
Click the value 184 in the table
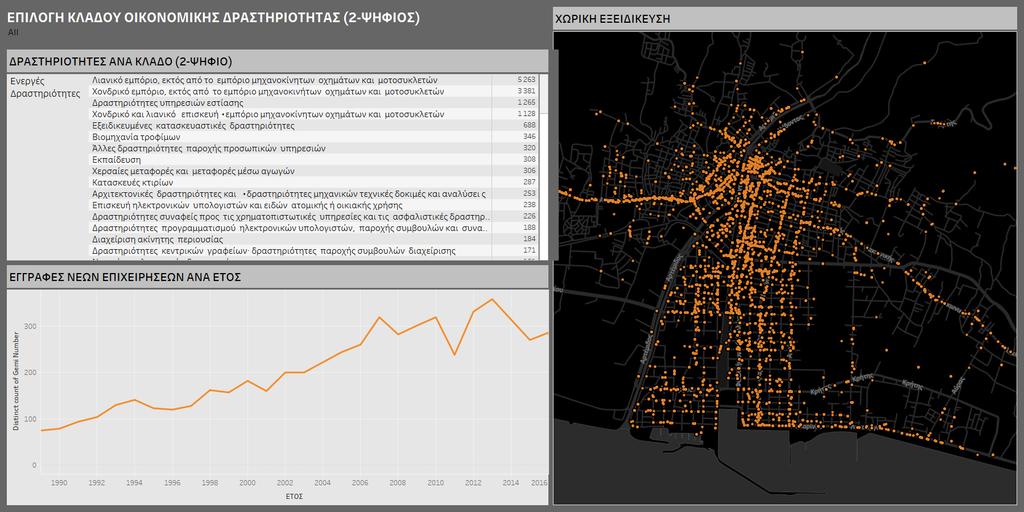click(x=529, y=239)
